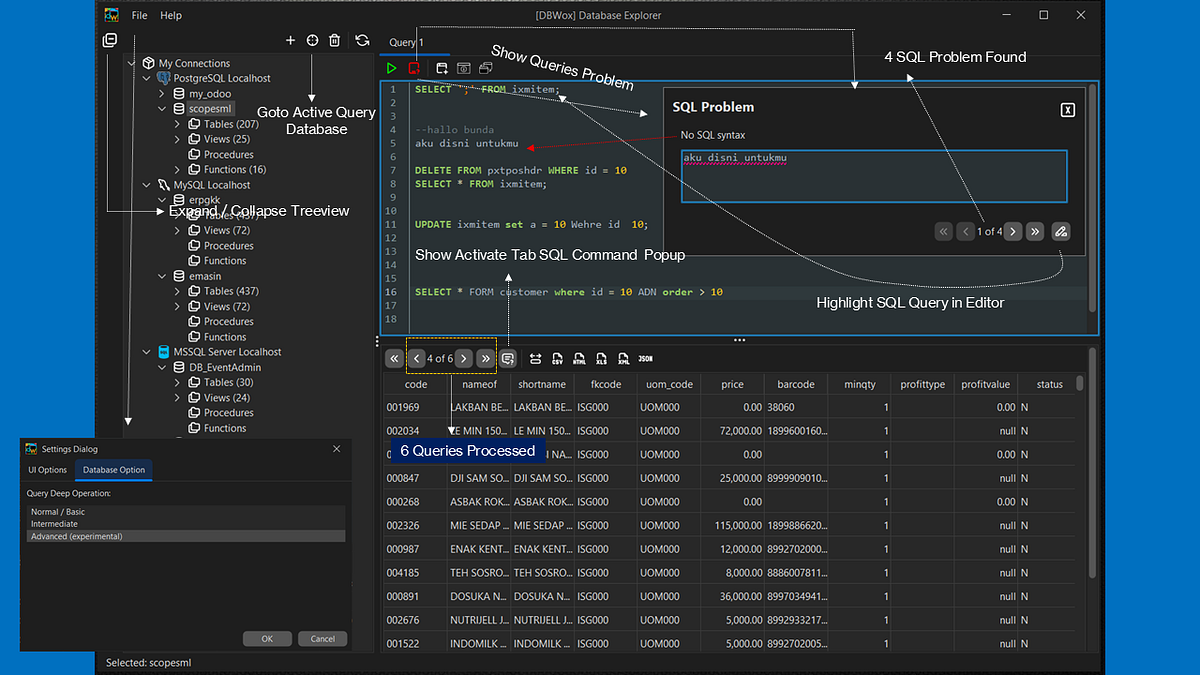
Task: Collapse the treeview with the top-left icon
Action: (110, 40)
